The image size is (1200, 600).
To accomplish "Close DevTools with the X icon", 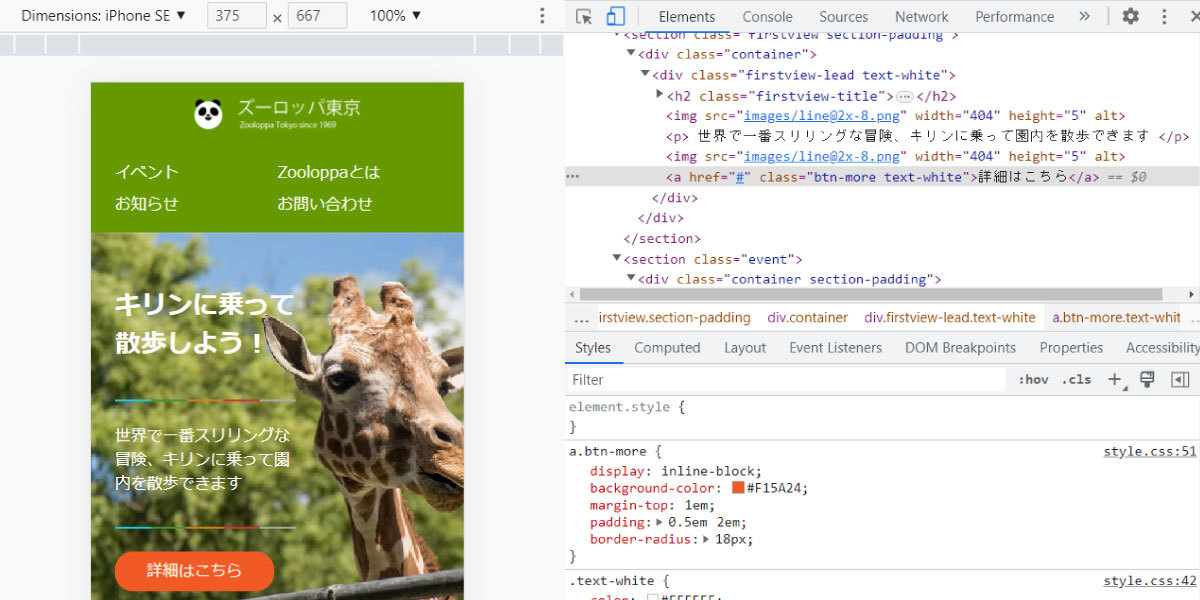I will click(1193, 16).
